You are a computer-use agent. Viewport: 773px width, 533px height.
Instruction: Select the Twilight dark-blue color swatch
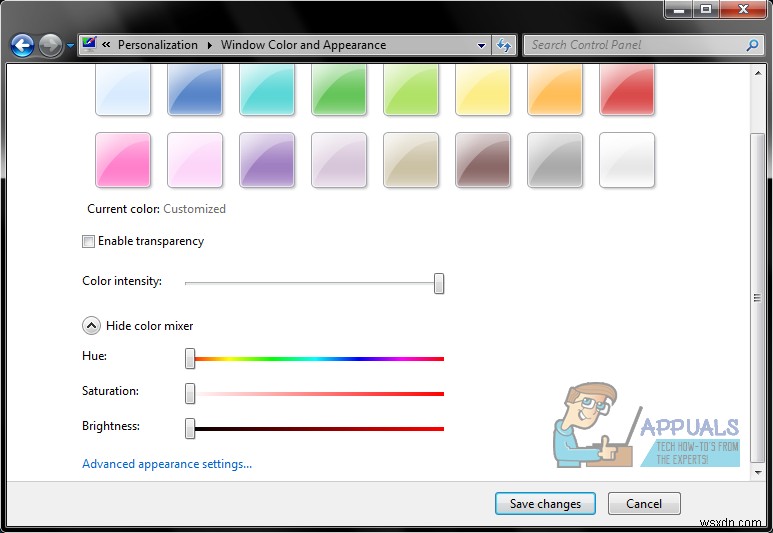195,89
